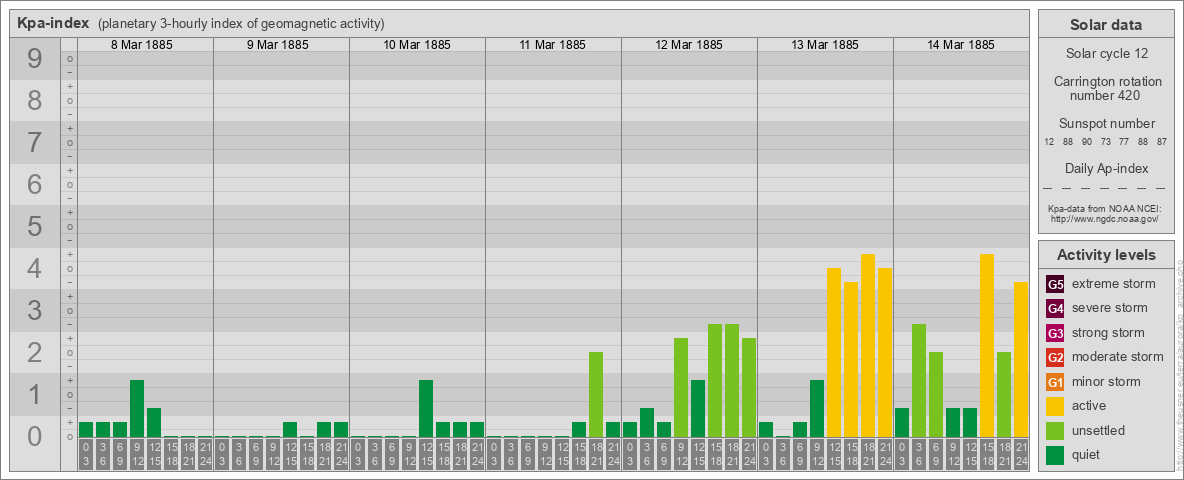Click the G4 severe storm badge
1184x480 pixels.
point(1055,309)
